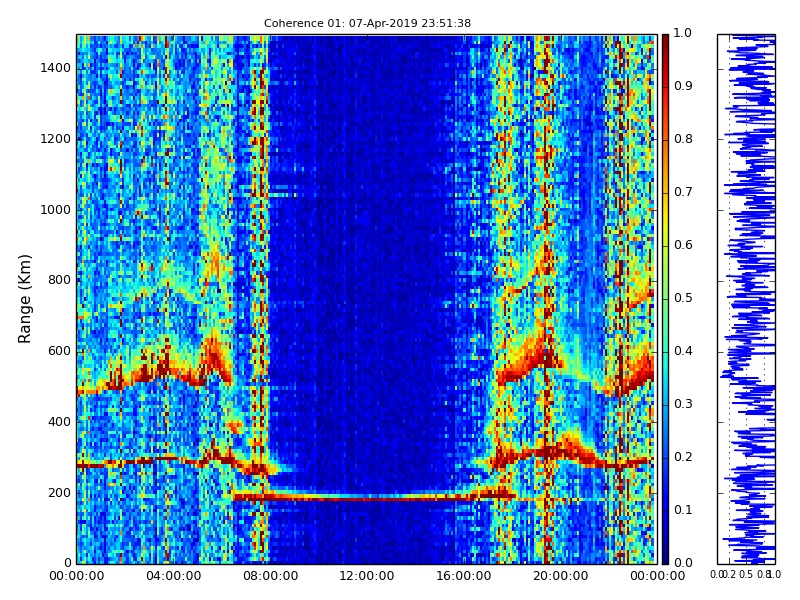Click the colorbar label '0.8'
The image size is (800, 600).
pos(683,139)
